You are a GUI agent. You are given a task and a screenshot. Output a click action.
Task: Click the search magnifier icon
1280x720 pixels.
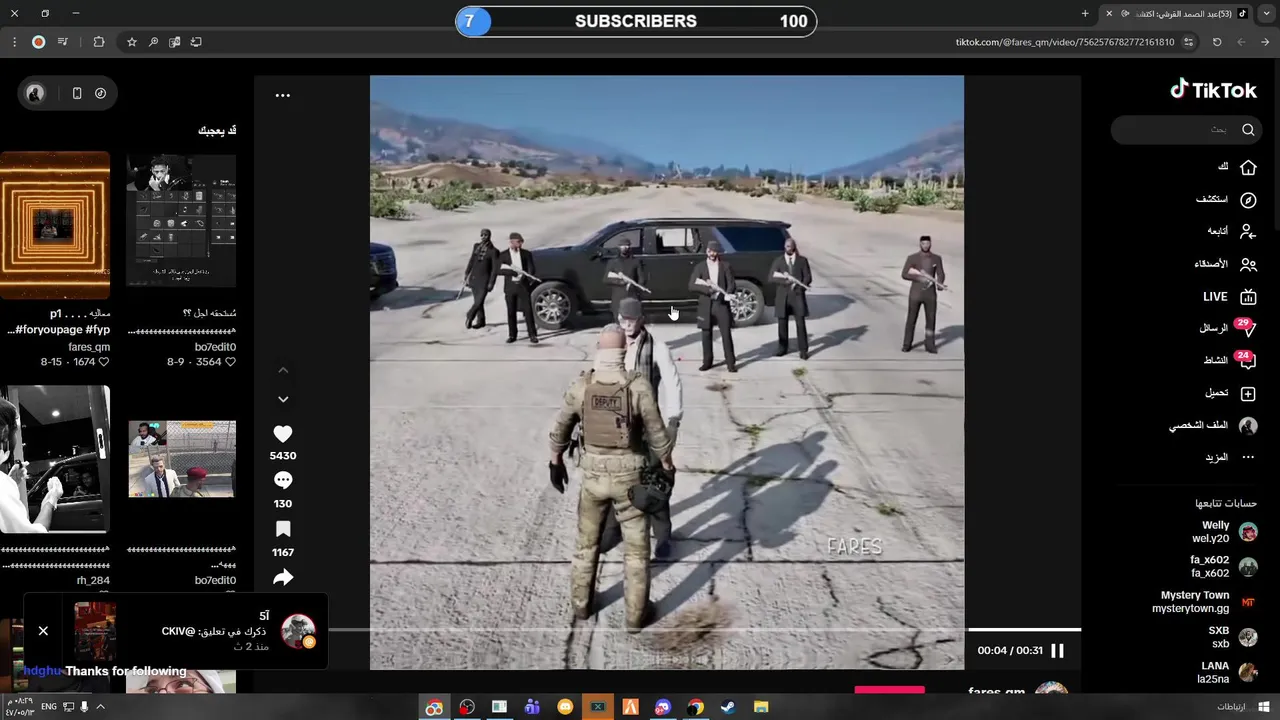click(1248, 129)
